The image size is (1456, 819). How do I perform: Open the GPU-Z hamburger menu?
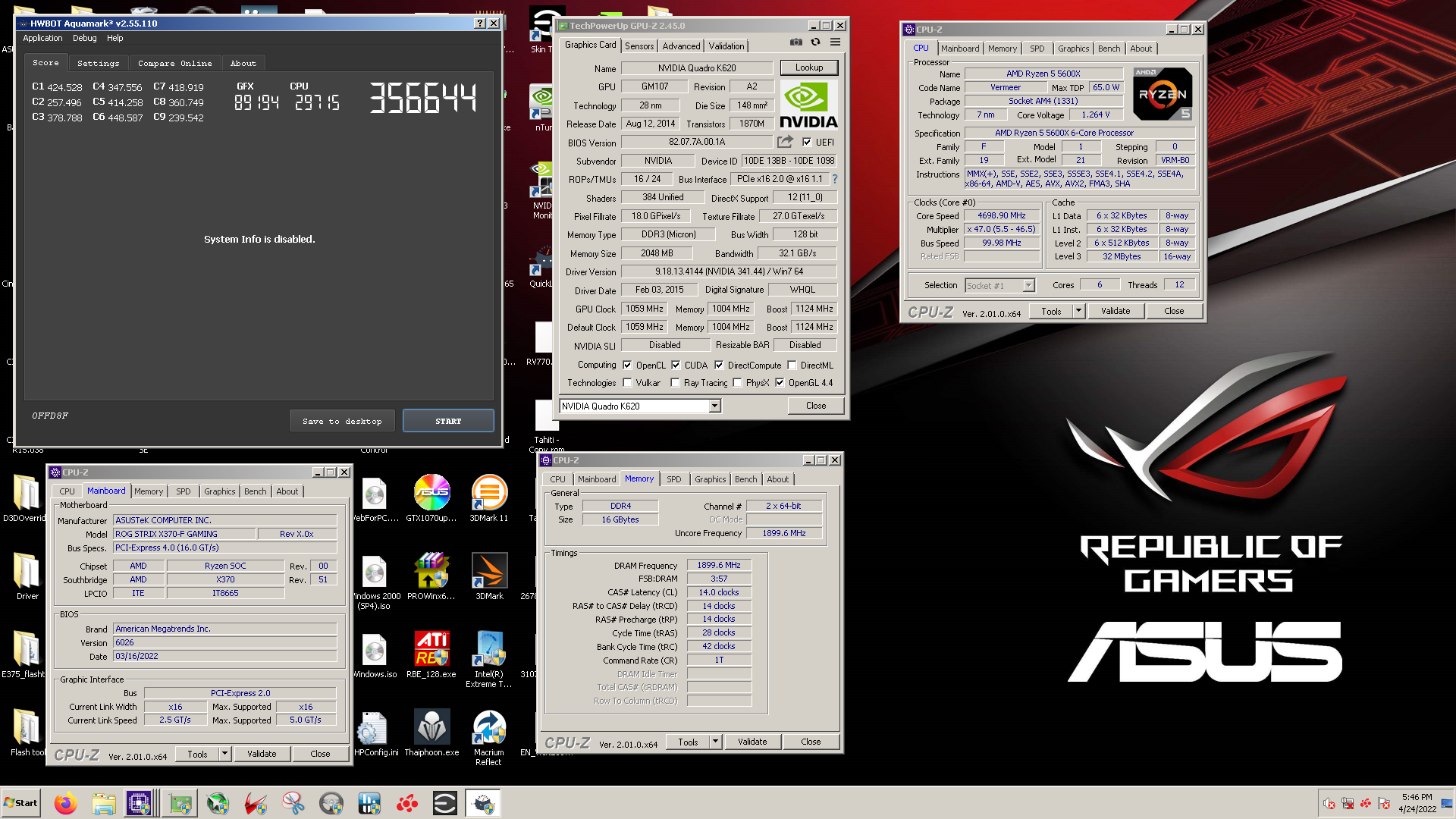[x=835, y=42]
